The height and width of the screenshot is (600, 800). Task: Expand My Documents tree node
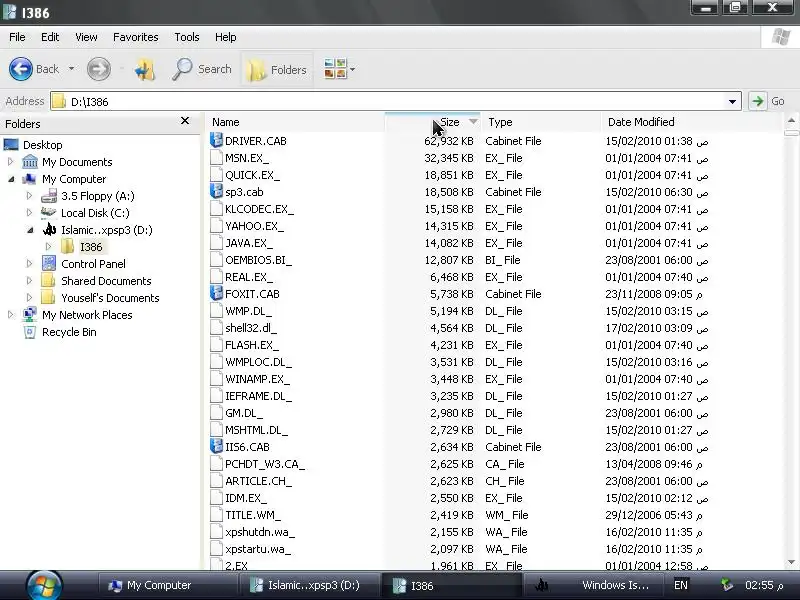11,162
